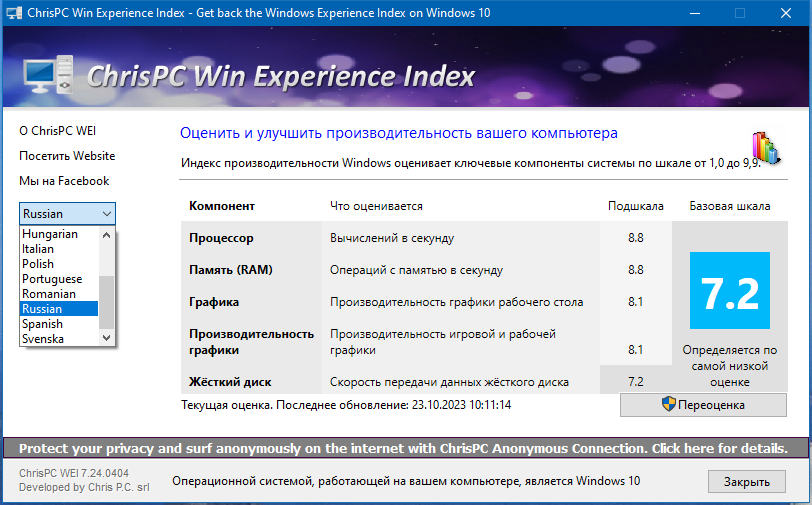This screenshot has width=812, height=505.
Task: Click the last update timestamp text
Action: [346, 405]
